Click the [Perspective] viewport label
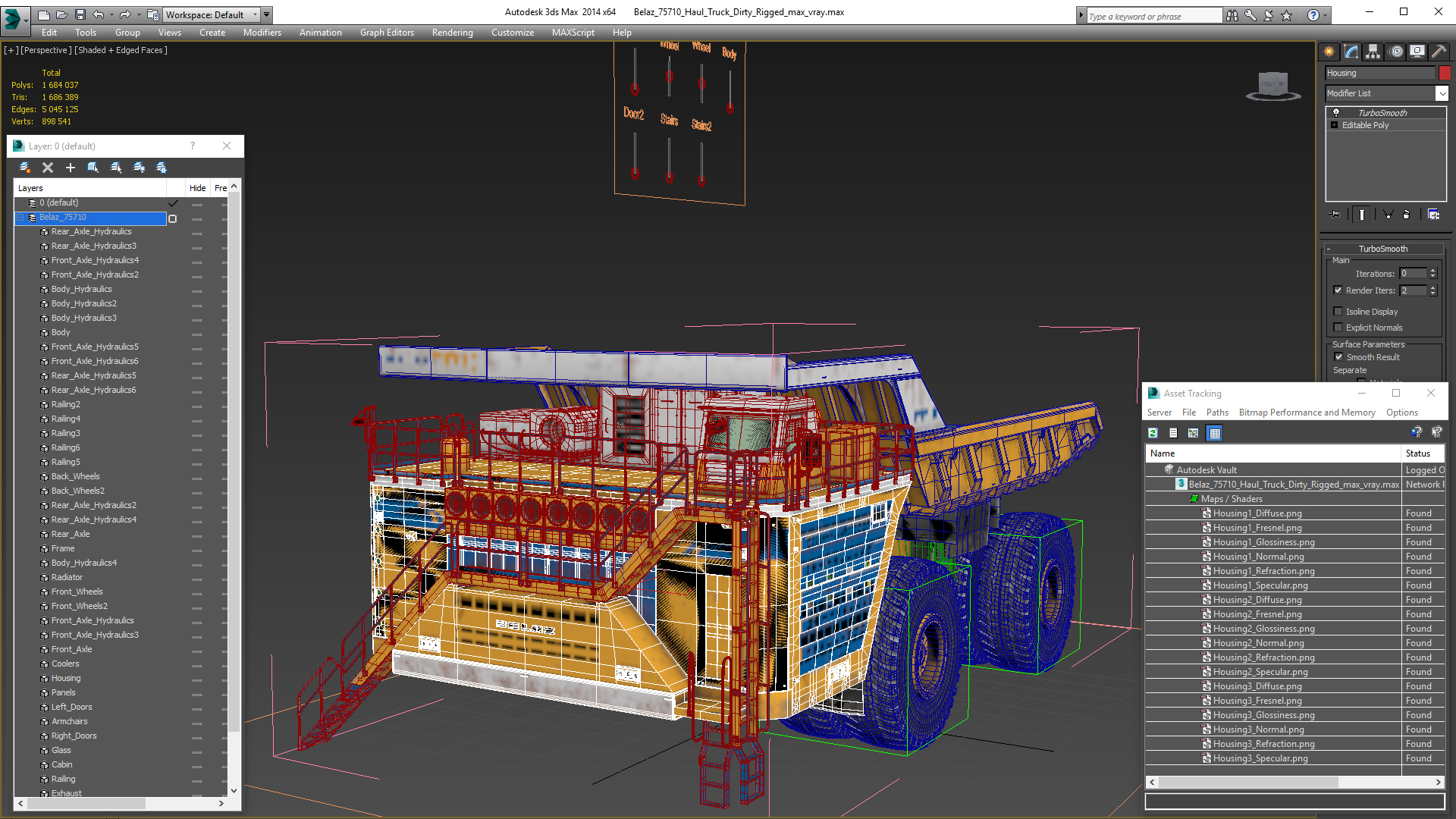Viewport: 1456px width, 819px height. point(46,50)
